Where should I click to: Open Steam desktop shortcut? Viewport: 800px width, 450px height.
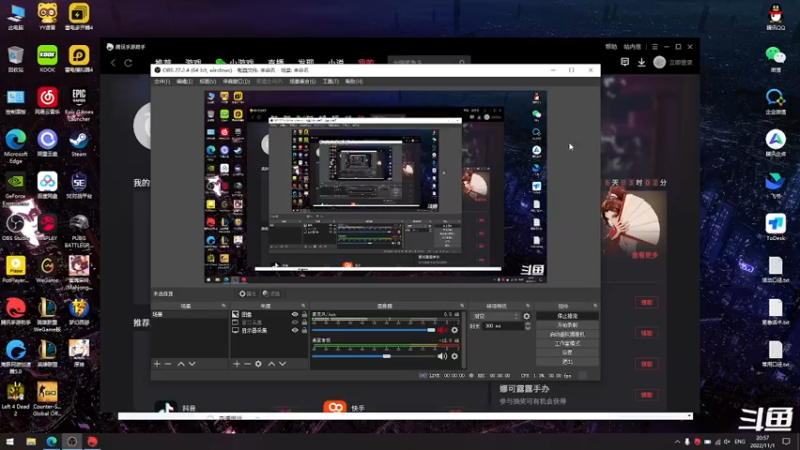click(79, 144)
